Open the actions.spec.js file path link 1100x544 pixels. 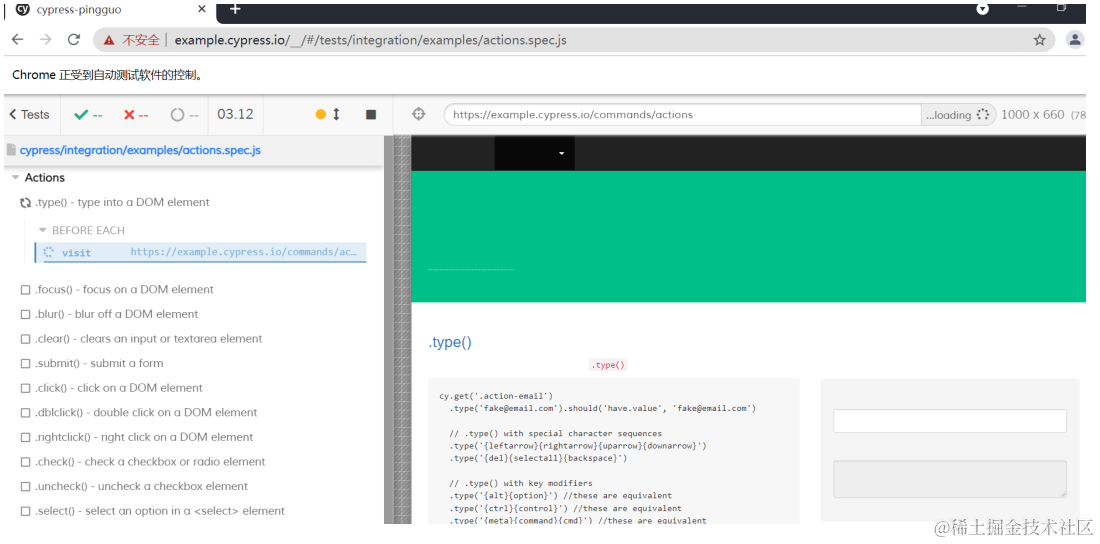140,150
